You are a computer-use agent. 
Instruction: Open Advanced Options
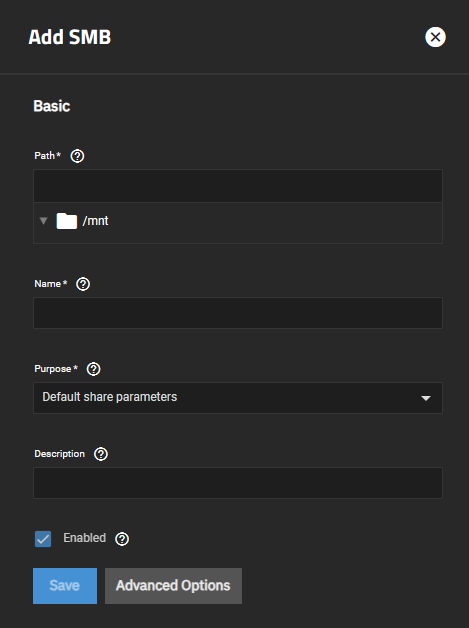click(173, 586)
